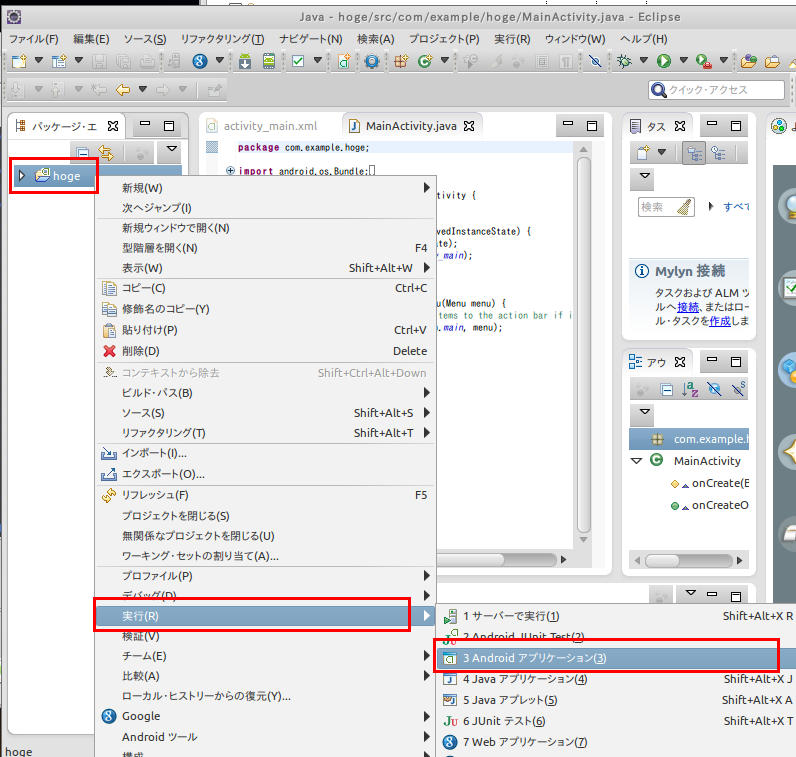Open the Android SDK Manager icon
The image size is (796, 757).
point(245,61)
